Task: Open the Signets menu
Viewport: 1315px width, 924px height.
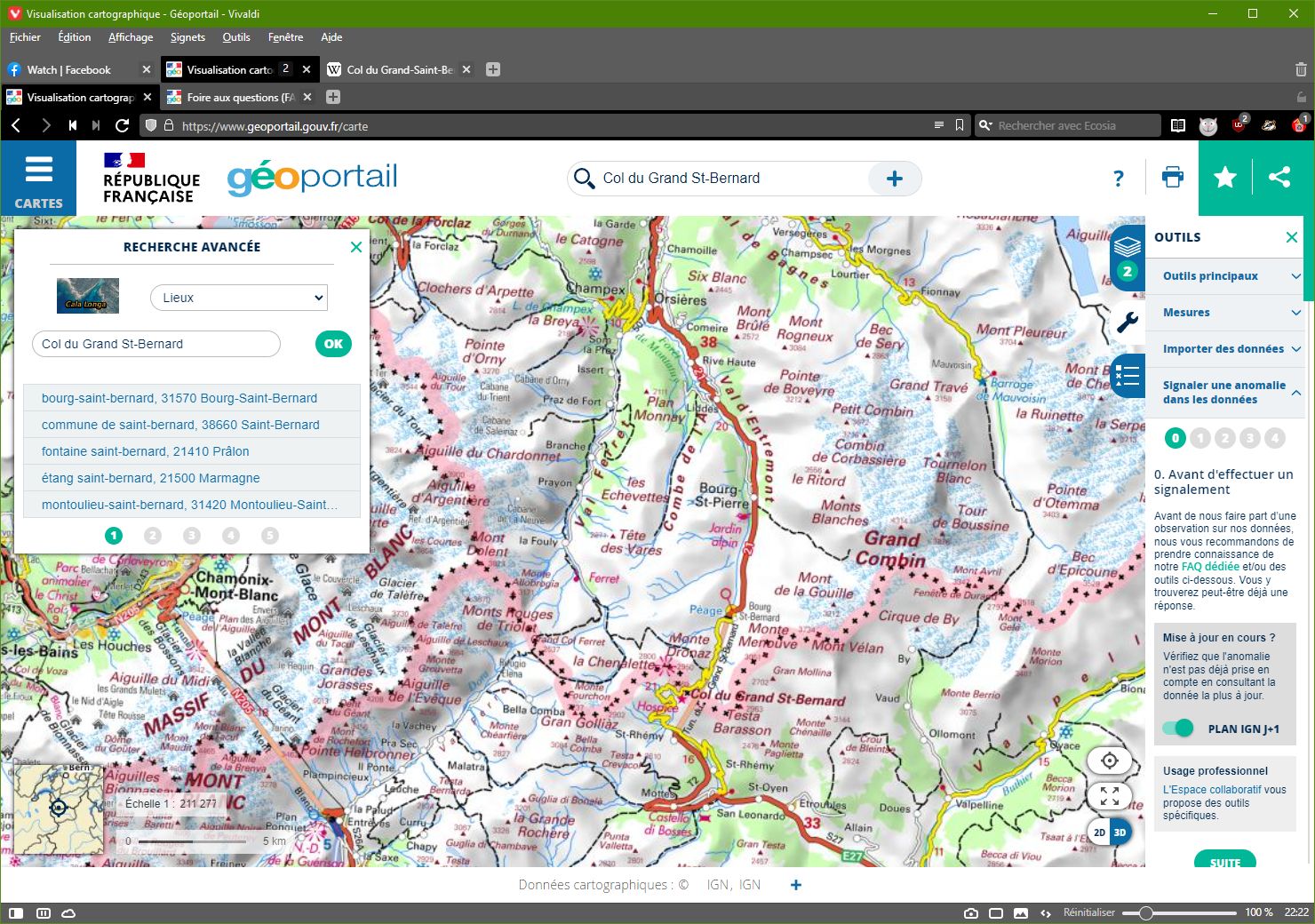Action: [187, 37]
